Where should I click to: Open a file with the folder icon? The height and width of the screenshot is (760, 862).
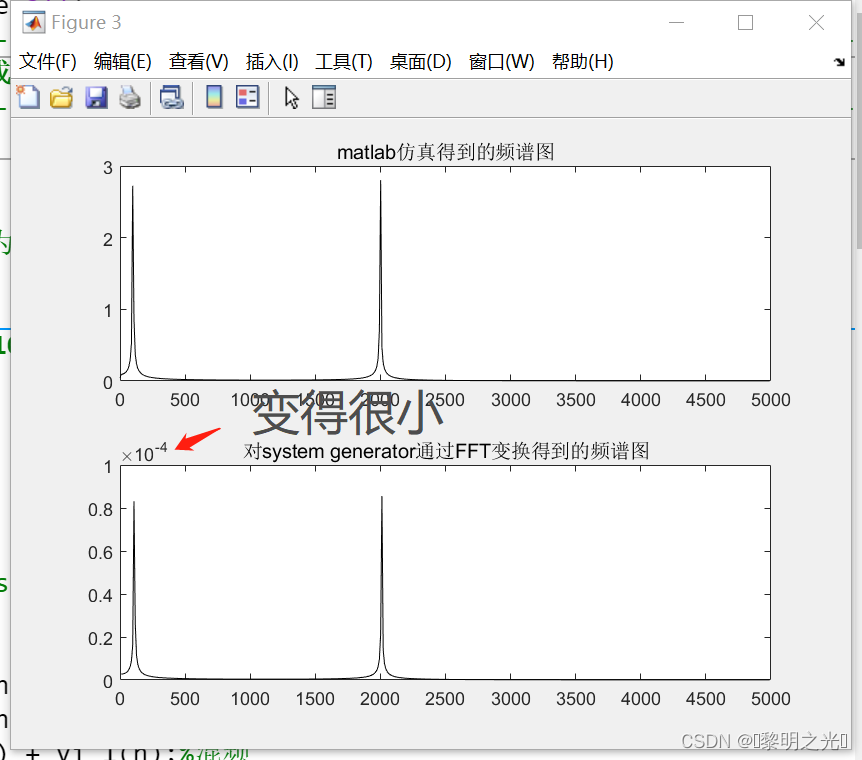click(61, 97)
